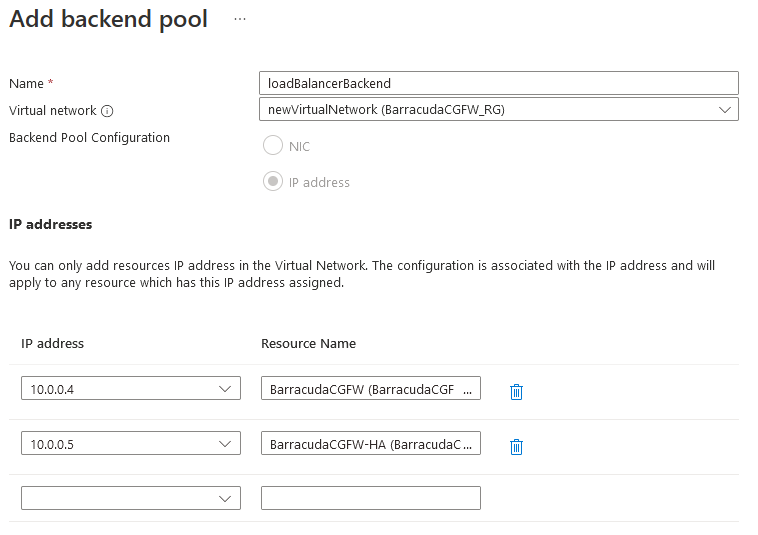The height and width of the screenshot is (535, 758).
Task: Select the NIC radio button
Action: 272,146
